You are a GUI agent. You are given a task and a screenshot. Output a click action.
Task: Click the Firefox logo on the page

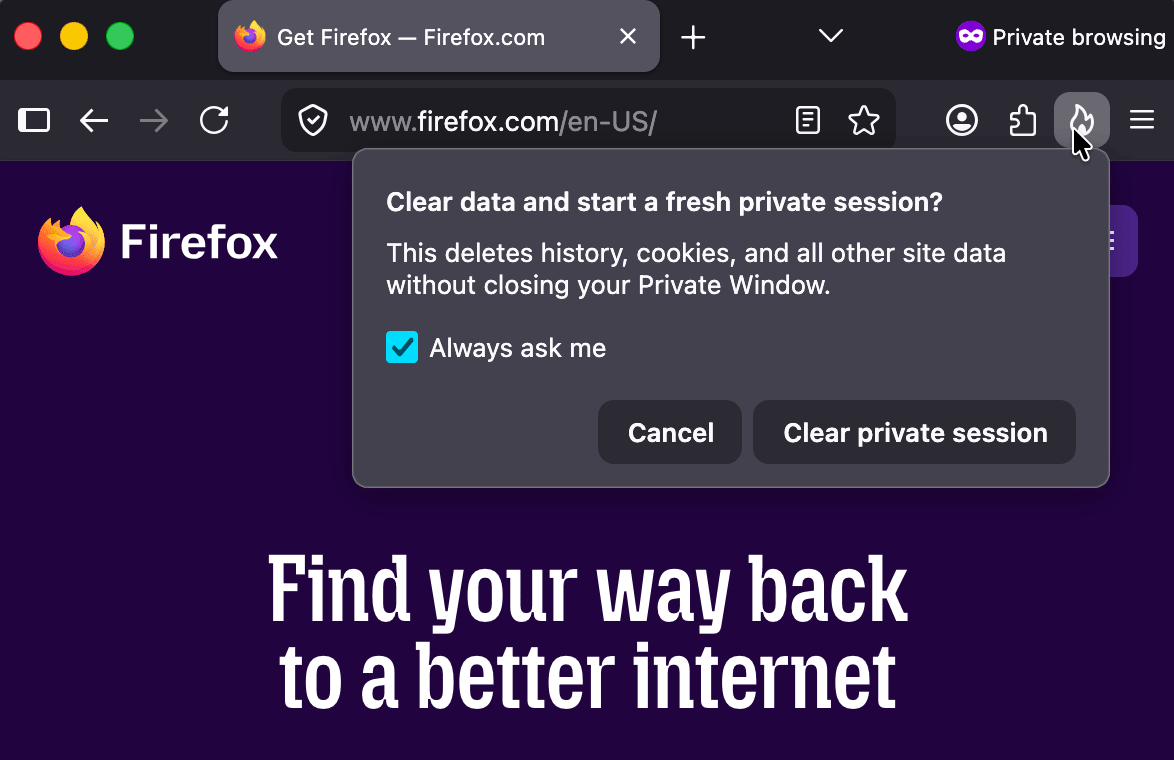pyautogui.click(x=157, y=241)
